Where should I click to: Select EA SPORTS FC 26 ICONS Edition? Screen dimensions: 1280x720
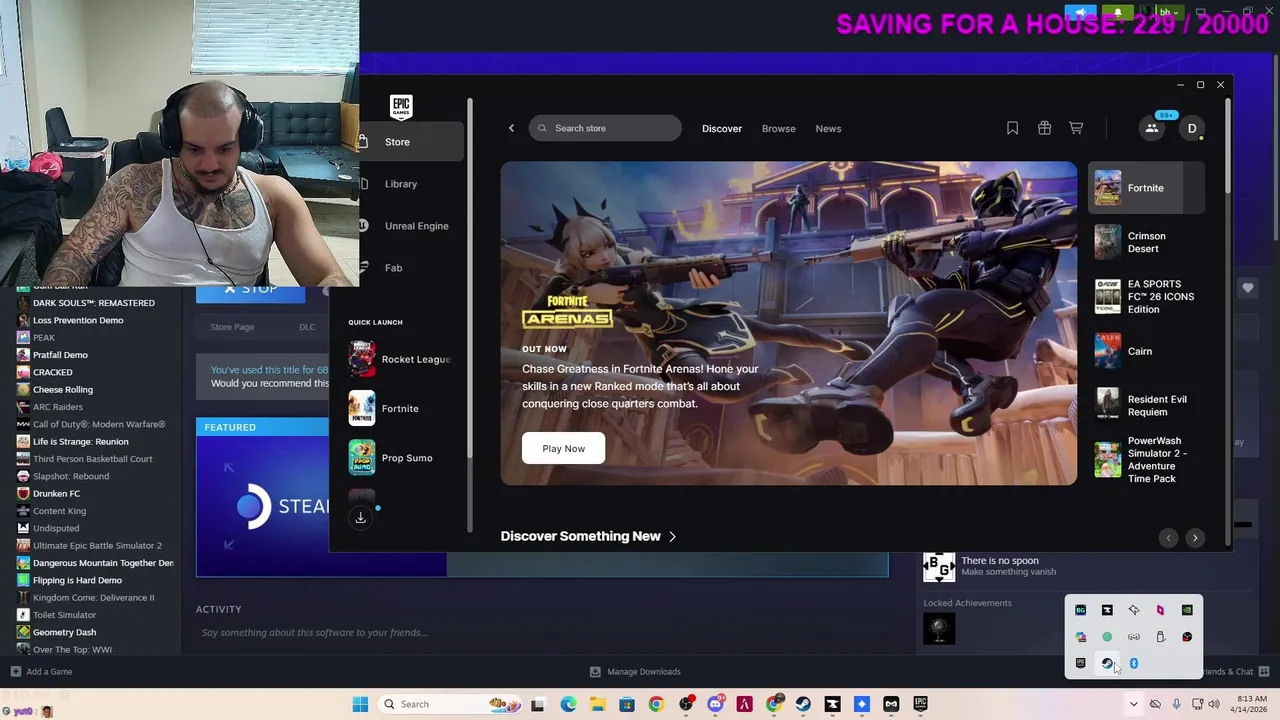(x=1146, y=297)
